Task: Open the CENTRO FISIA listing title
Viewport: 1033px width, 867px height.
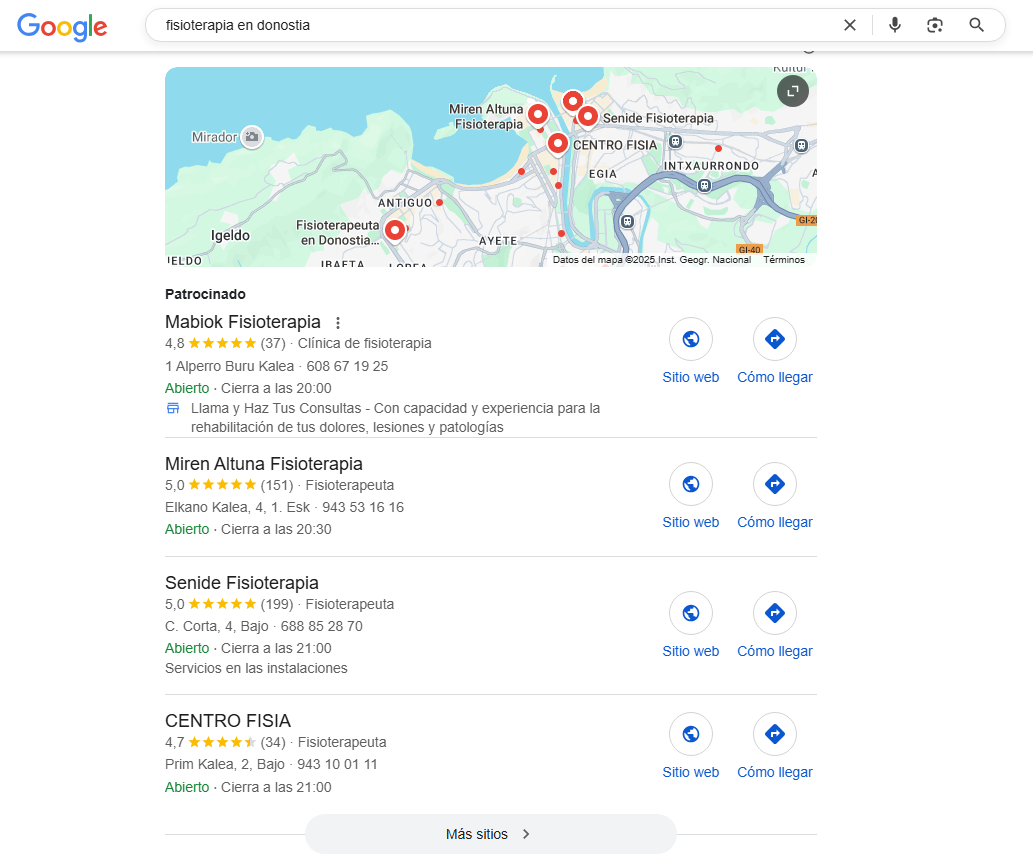Action: click(x=228, y=721)
